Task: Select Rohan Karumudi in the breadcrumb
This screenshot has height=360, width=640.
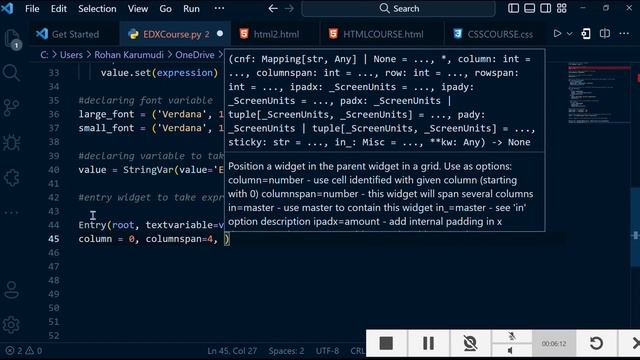Action: pos(129,55)
